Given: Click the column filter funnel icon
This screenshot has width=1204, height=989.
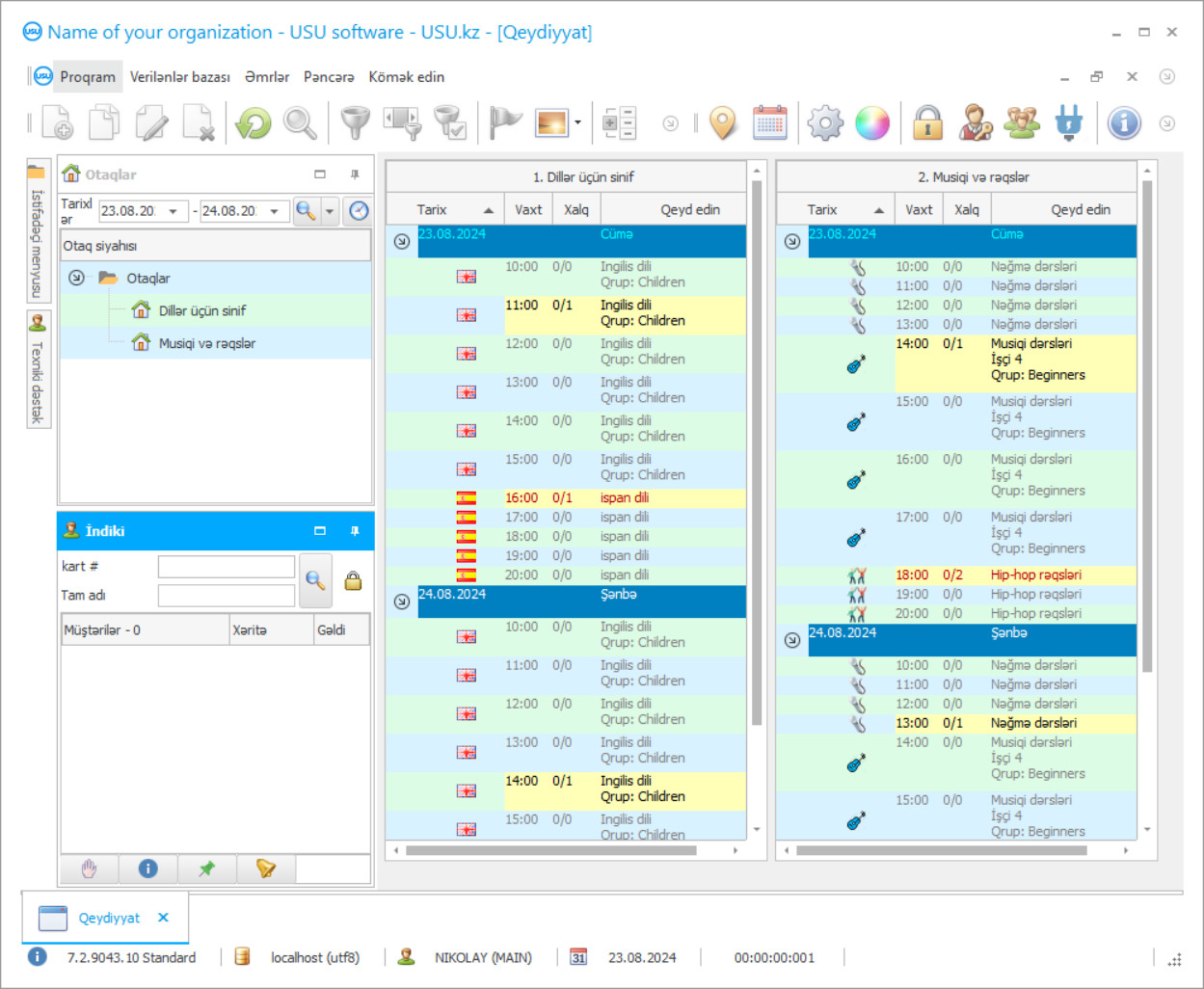Looking at the screenshot, I should pyautogui.click(x=403, y=123).
